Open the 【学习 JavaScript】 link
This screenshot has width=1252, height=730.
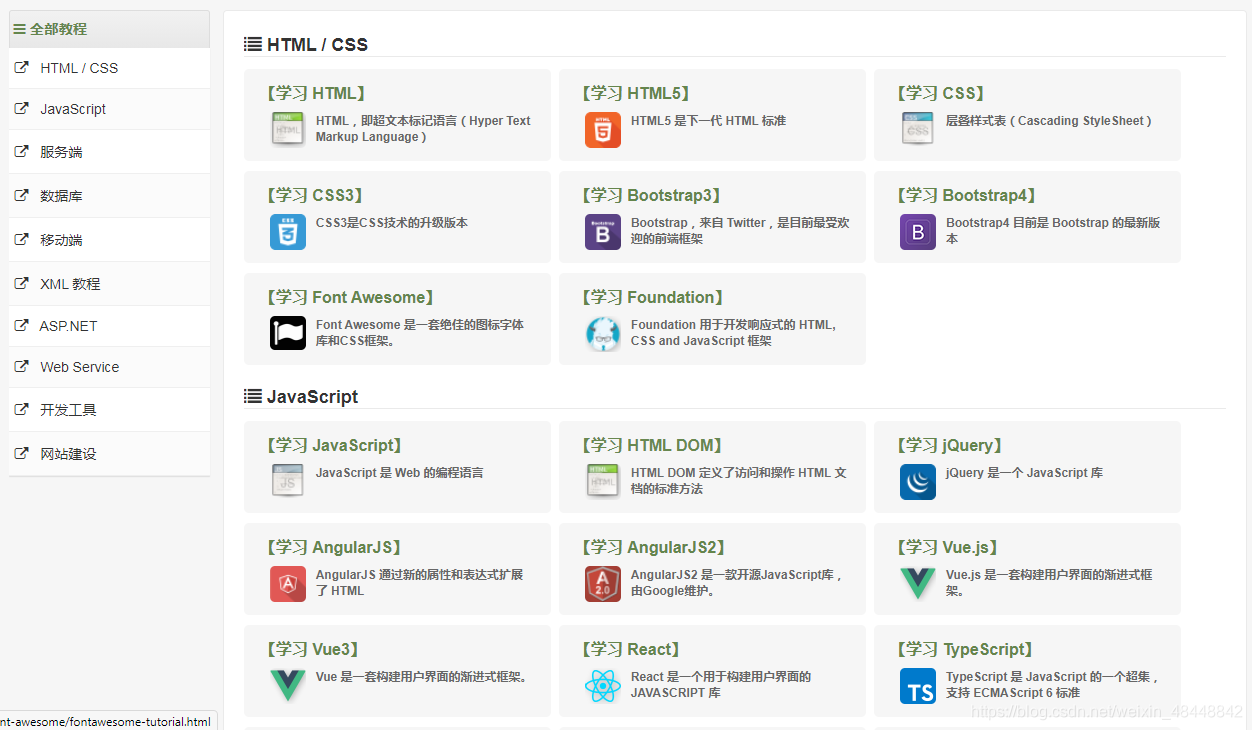point(335,445)
